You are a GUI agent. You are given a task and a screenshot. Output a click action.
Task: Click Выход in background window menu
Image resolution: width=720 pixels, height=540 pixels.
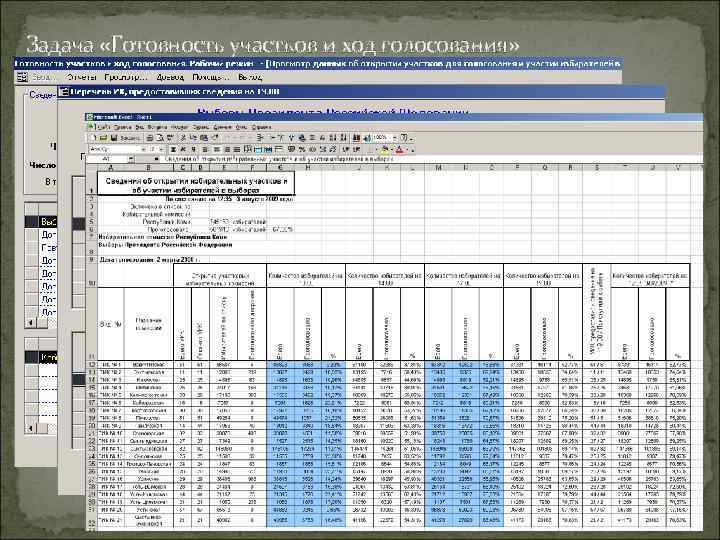(250, 77)
